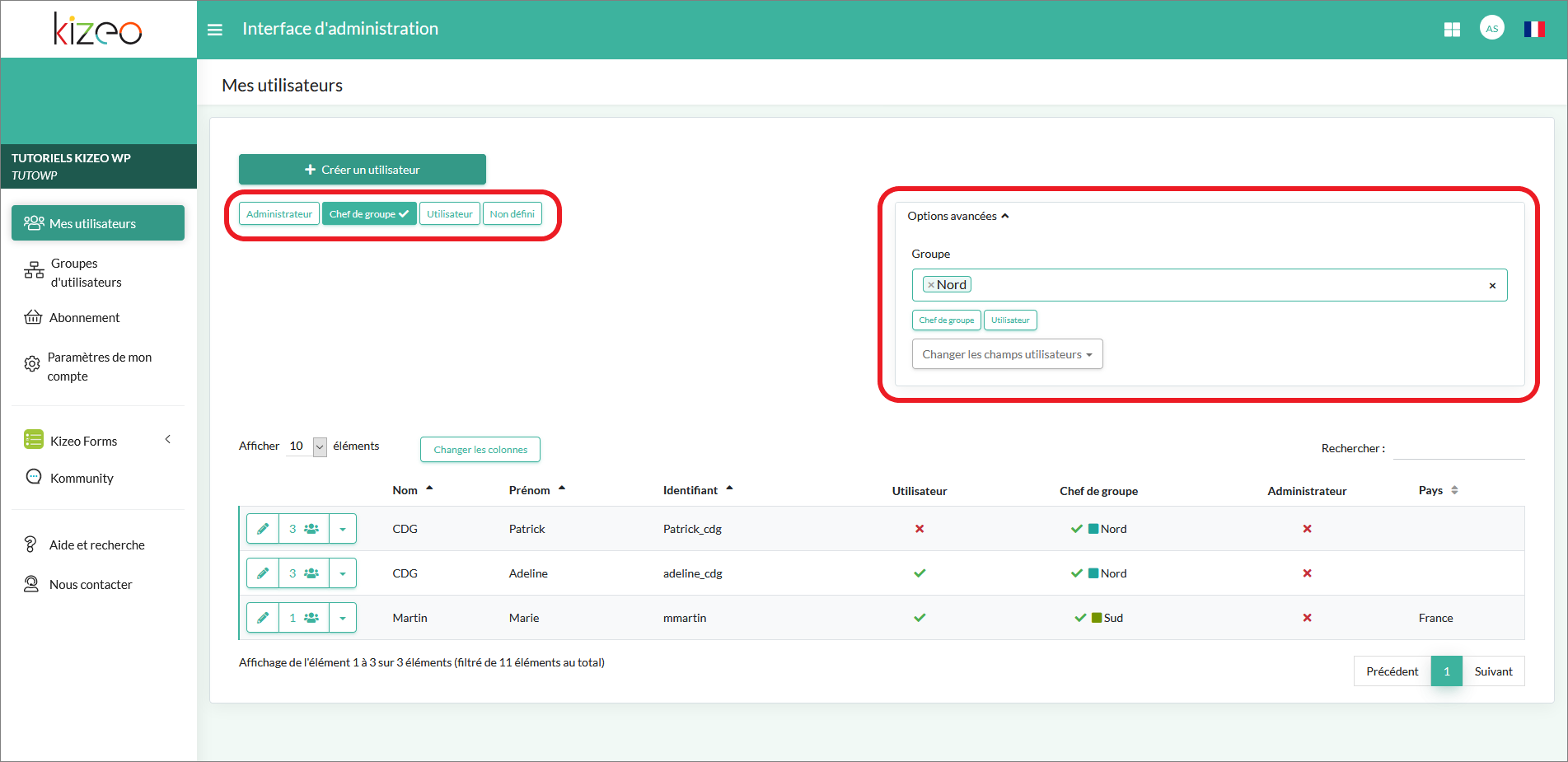Click the France cell in Marie's row

tap(1435, 618)
